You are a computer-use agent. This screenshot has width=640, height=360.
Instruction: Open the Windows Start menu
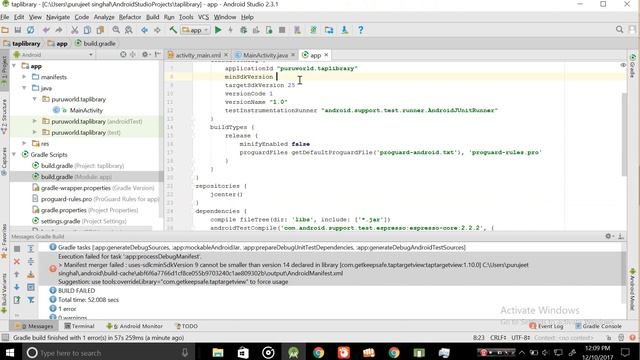point(10,353)
